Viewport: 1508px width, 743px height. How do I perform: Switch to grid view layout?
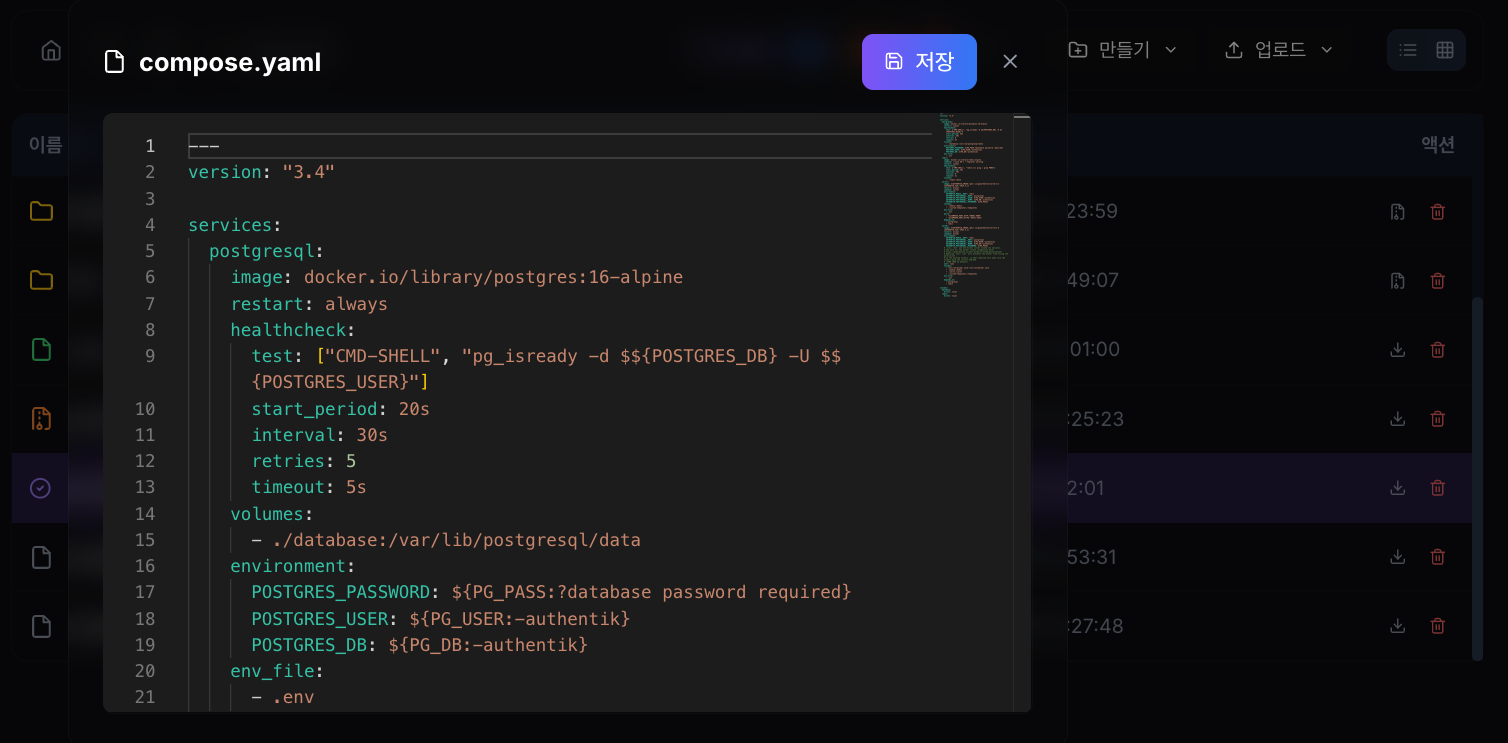click(x=1445, y=50)
